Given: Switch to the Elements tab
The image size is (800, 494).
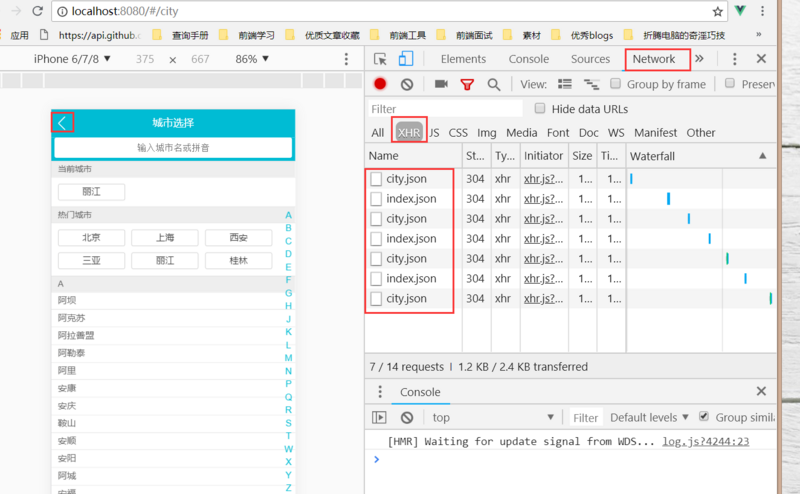Looking at the screenshot, I should [x=463, y=59].
